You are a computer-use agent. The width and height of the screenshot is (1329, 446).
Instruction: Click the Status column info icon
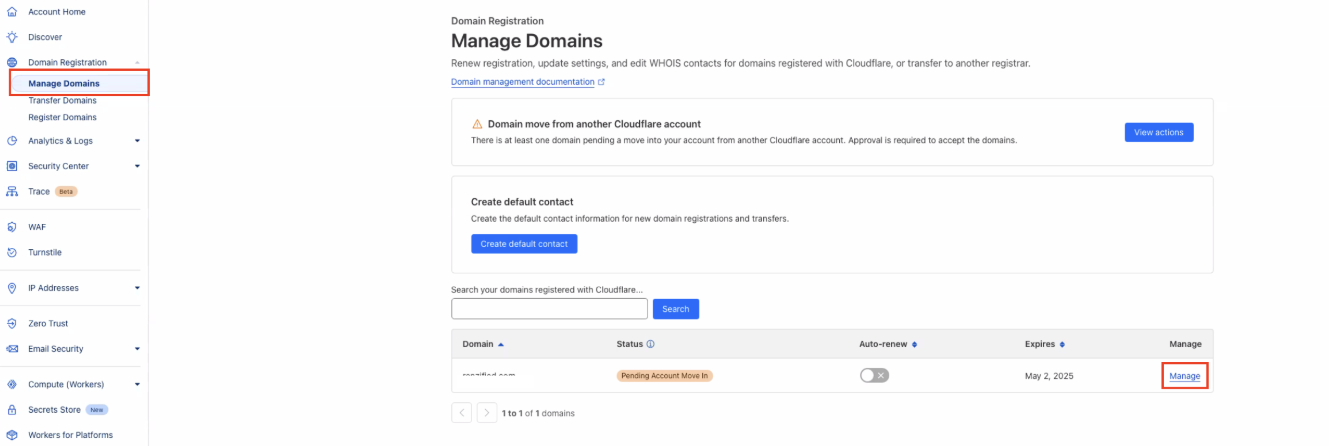click(650, 344)
